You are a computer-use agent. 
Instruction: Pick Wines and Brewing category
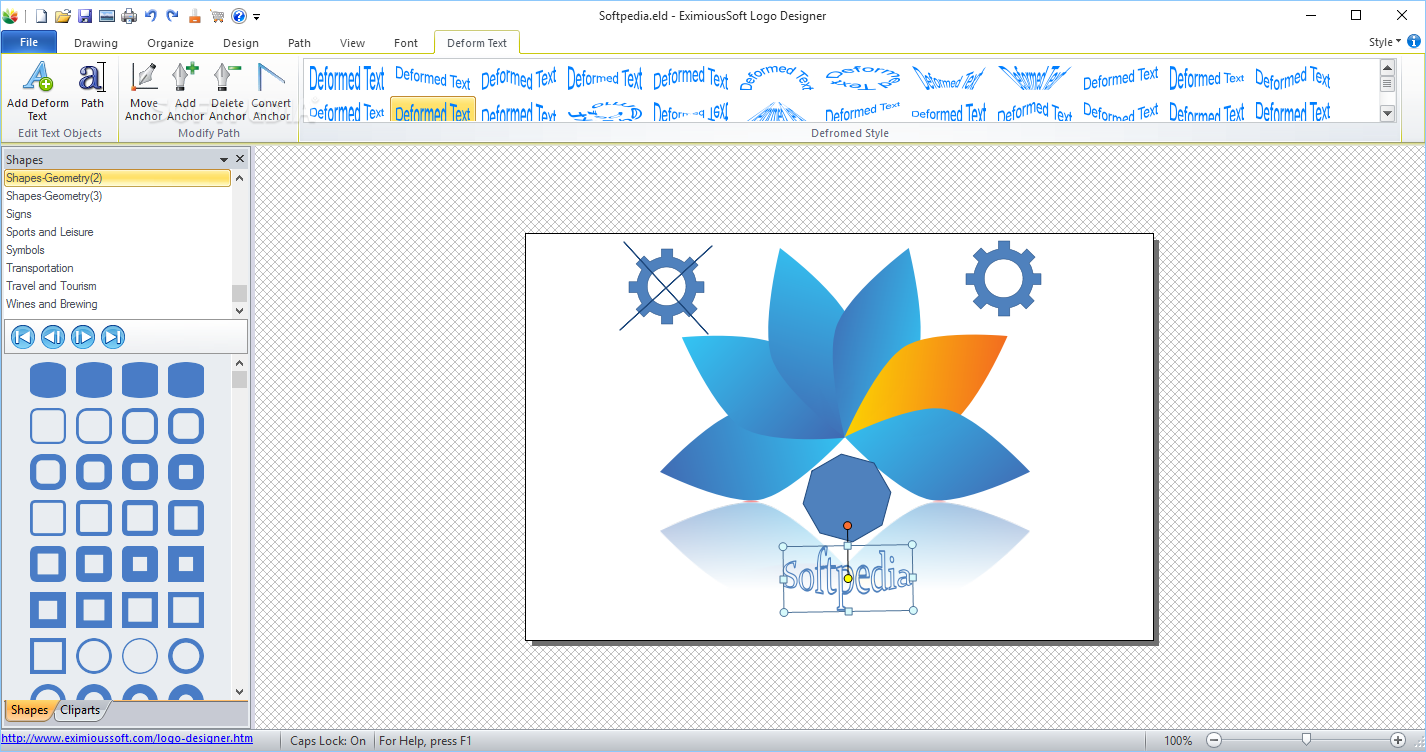tap(117, 304)
